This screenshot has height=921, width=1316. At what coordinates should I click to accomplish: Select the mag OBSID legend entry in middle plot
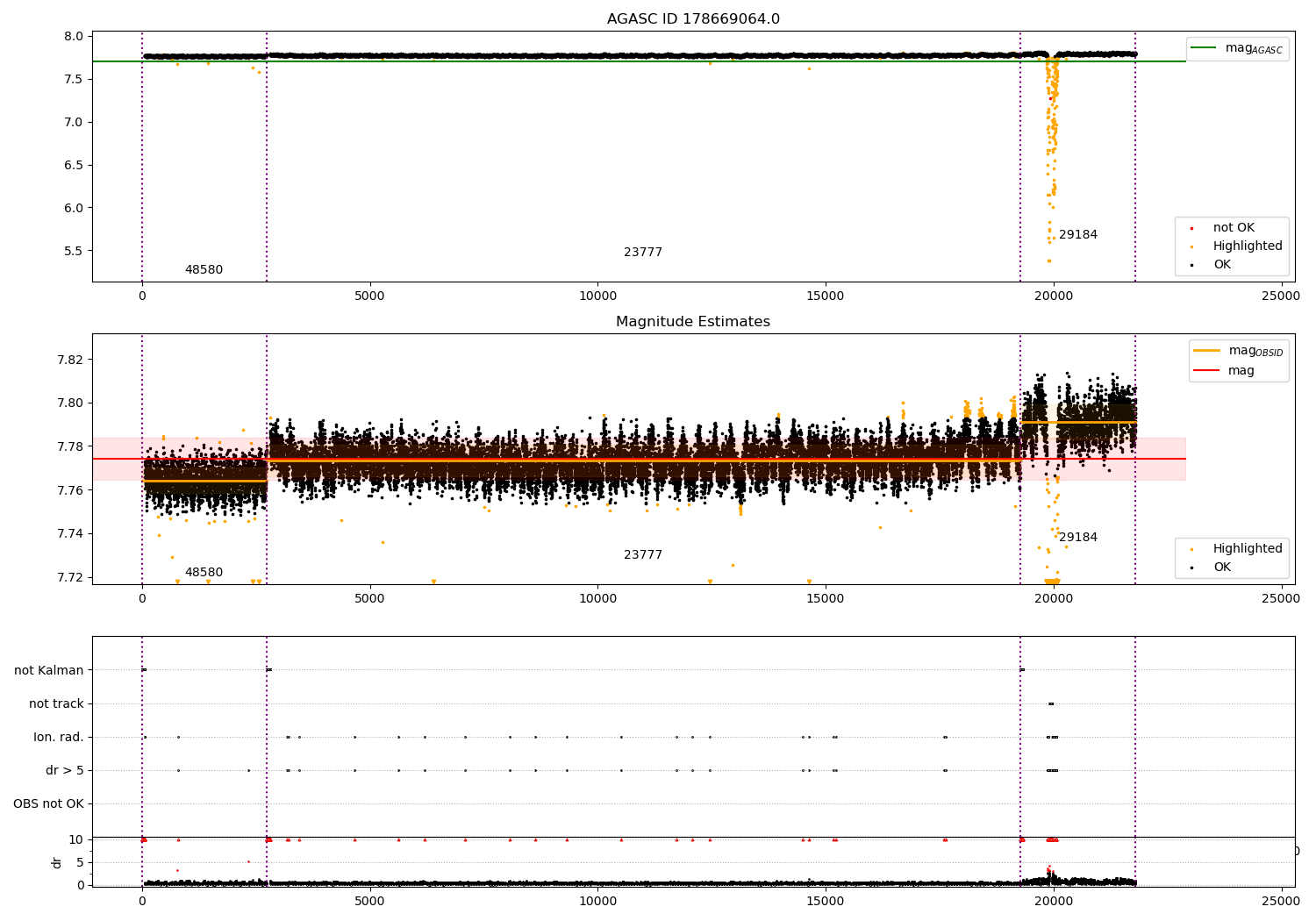tap(1238, 351)
